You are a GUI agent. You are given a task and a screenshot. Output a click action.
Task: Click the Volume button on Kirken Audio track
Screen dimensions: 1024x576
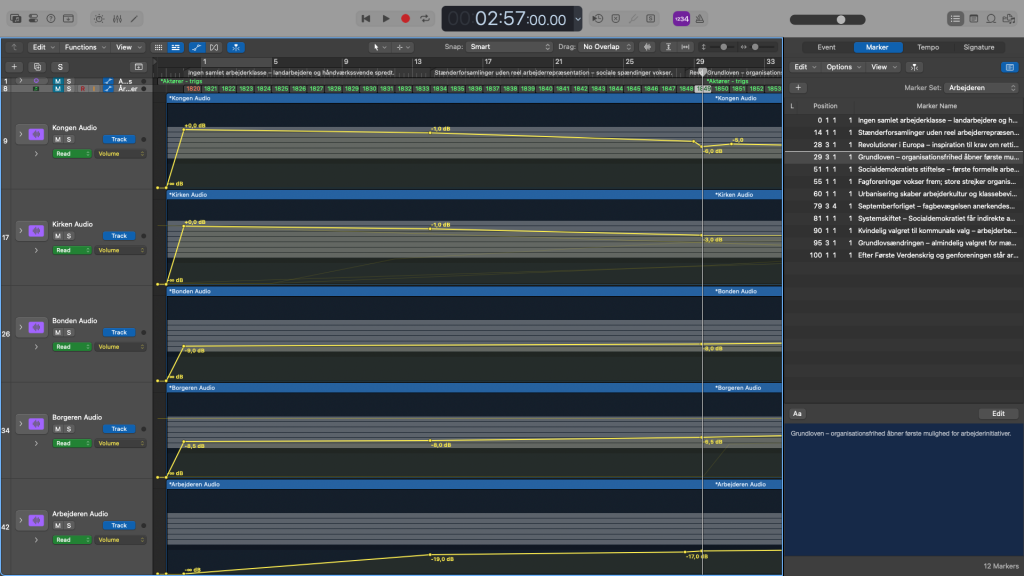point(119,250)
